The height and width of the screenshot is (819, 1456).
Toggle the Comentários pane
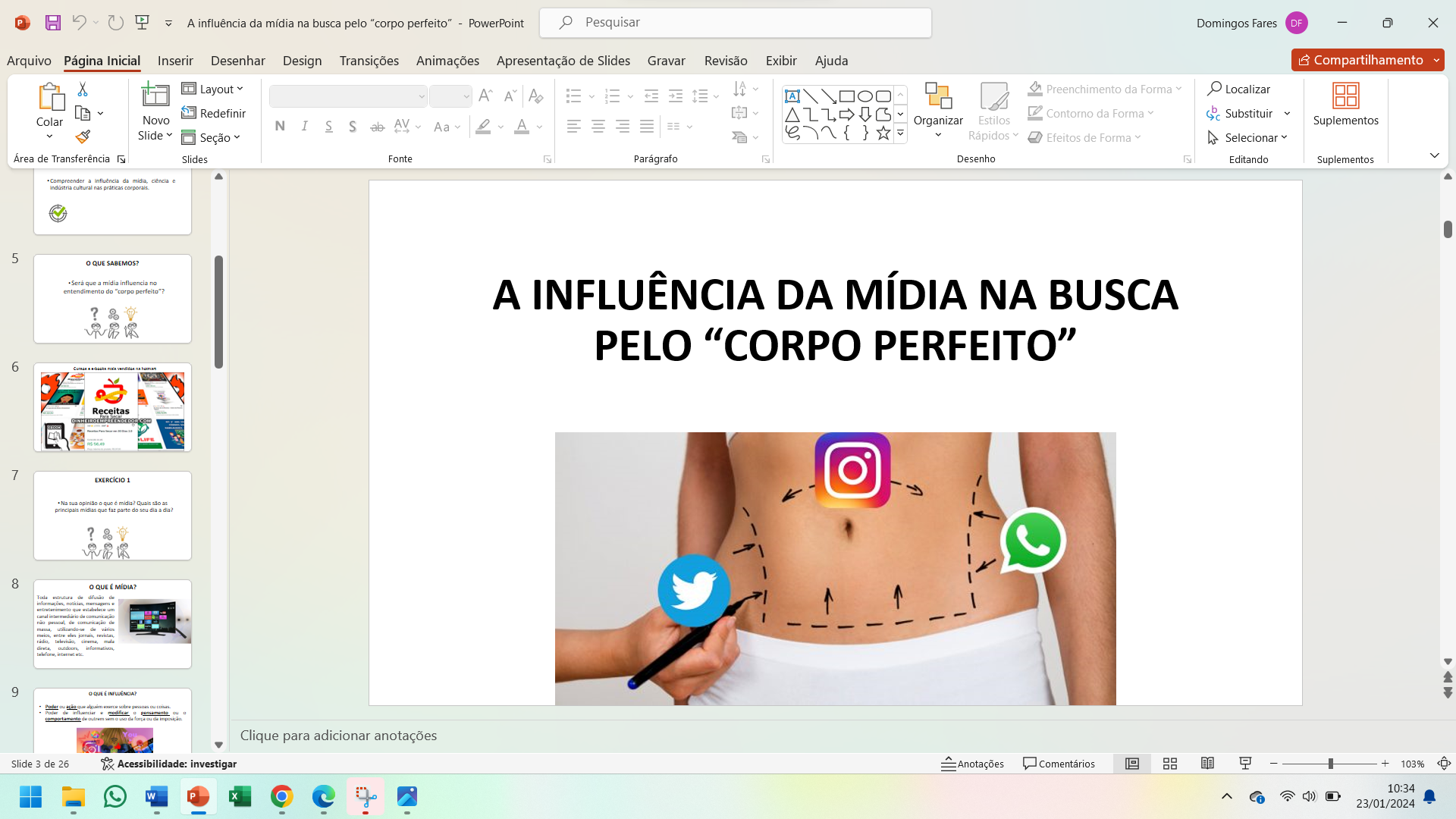point(1059,764)
